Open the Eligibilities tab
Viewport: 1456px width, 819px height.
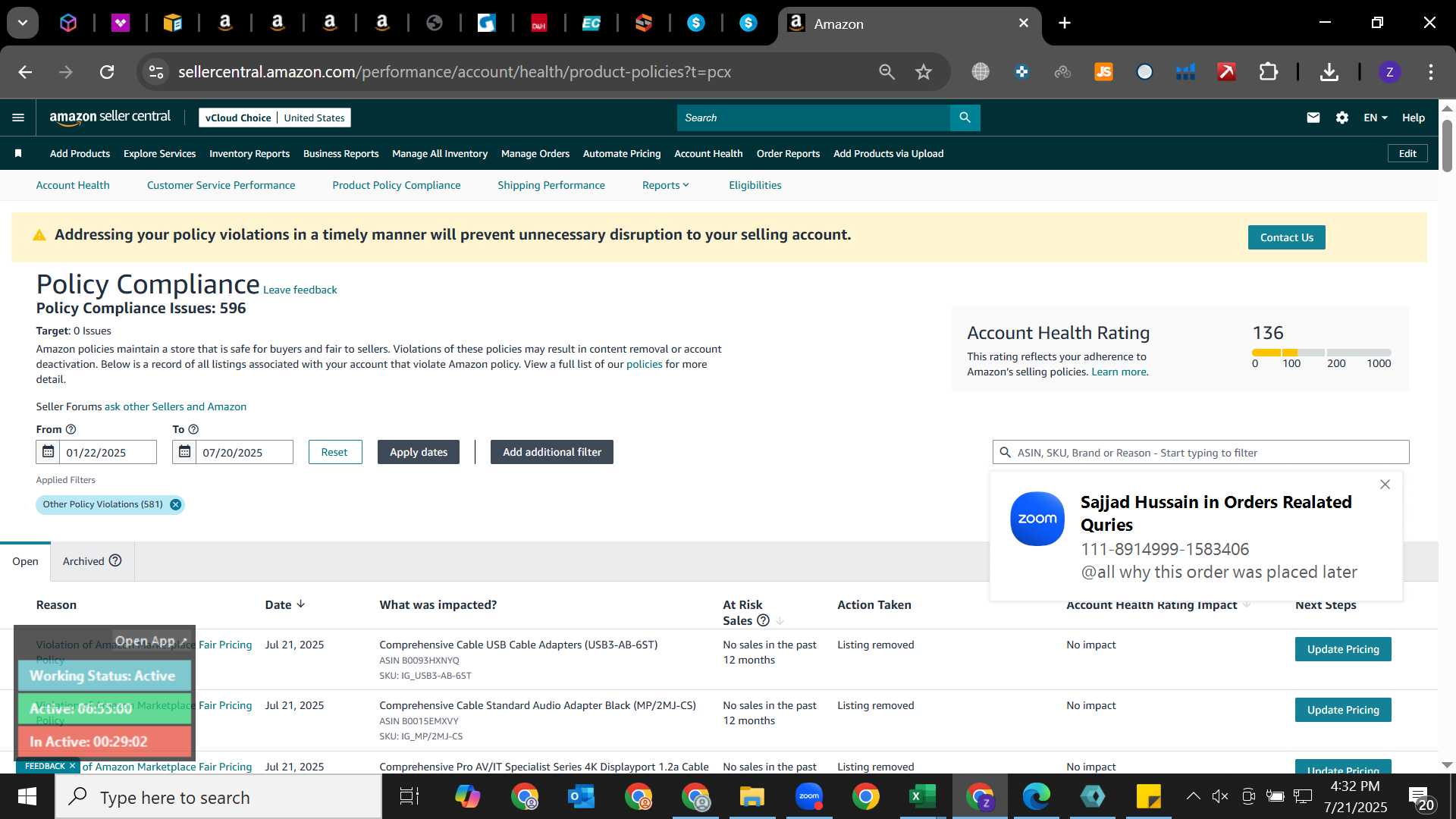coord(755,185)
